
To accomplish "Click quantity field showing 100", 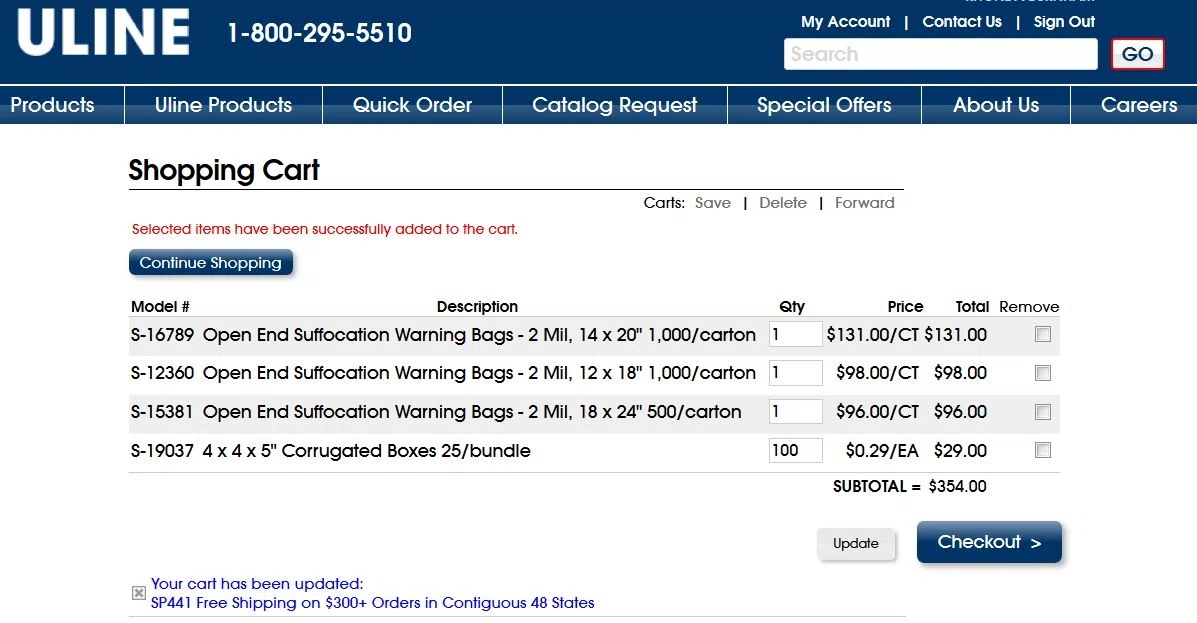I will point(795,450).
